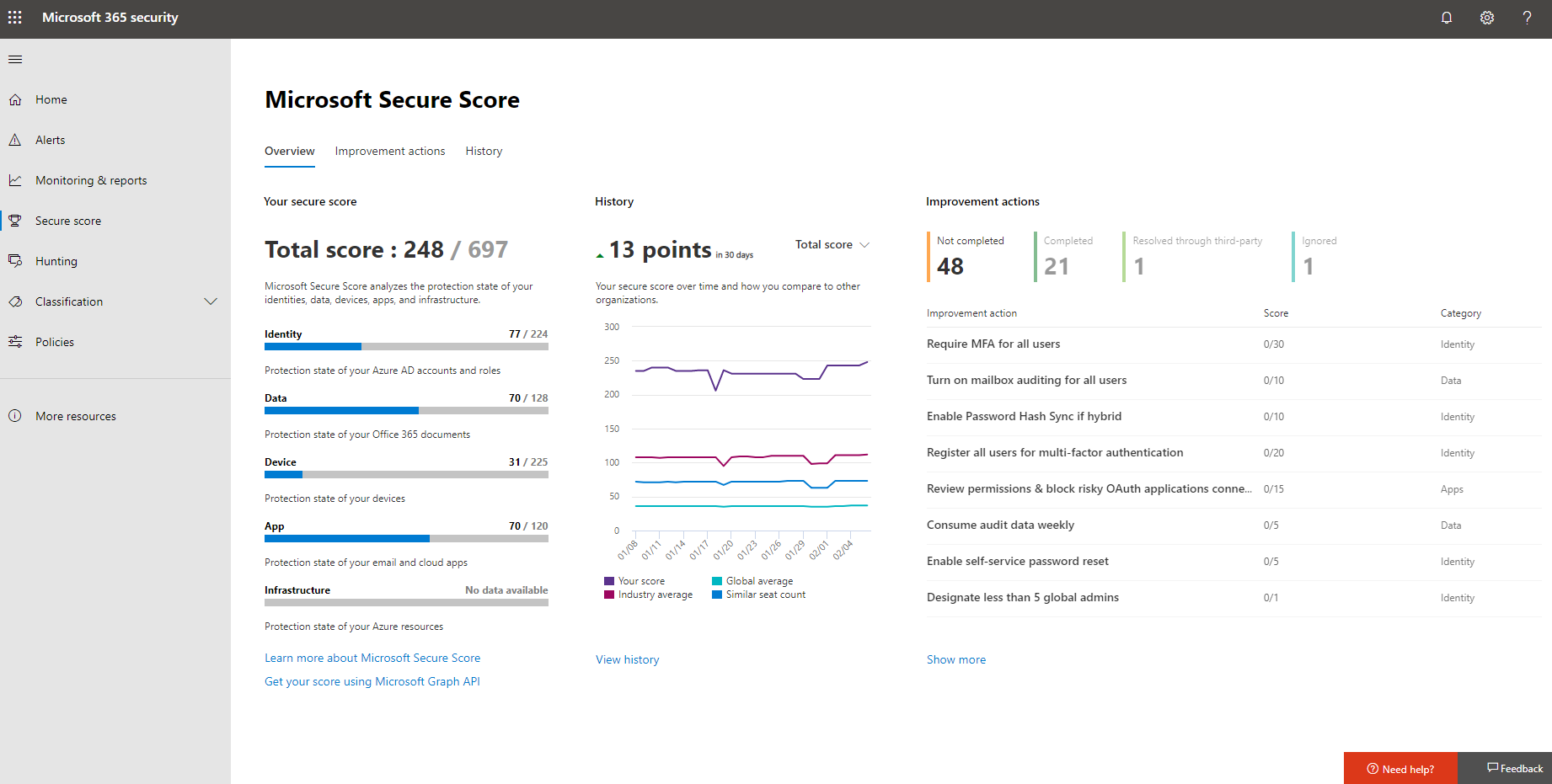Viewport: 1552px width, 784px height.
Task: Open the Hunting section
Action: click(x=56, y=260)
